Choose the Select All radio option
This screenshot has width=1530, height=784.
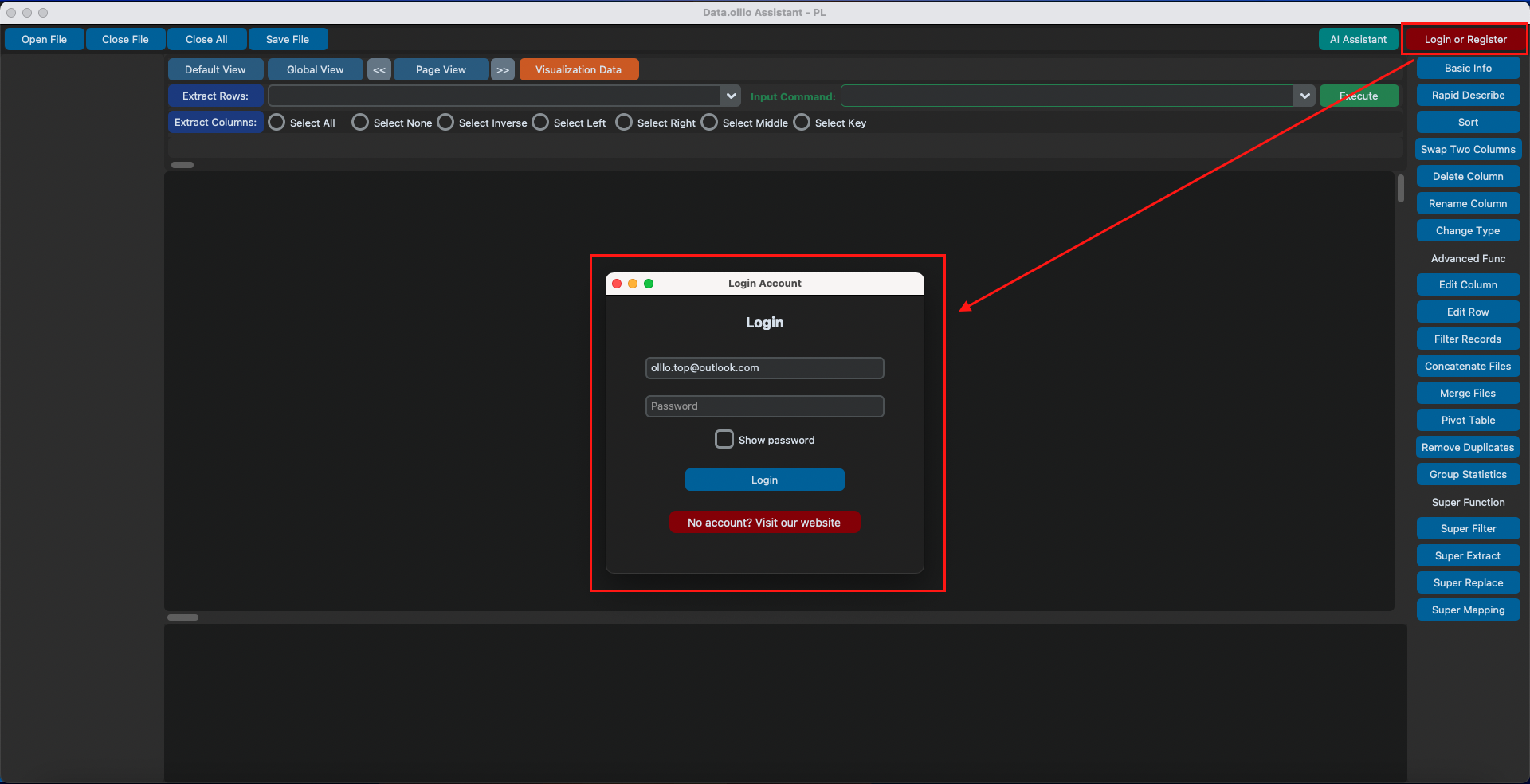277,123
